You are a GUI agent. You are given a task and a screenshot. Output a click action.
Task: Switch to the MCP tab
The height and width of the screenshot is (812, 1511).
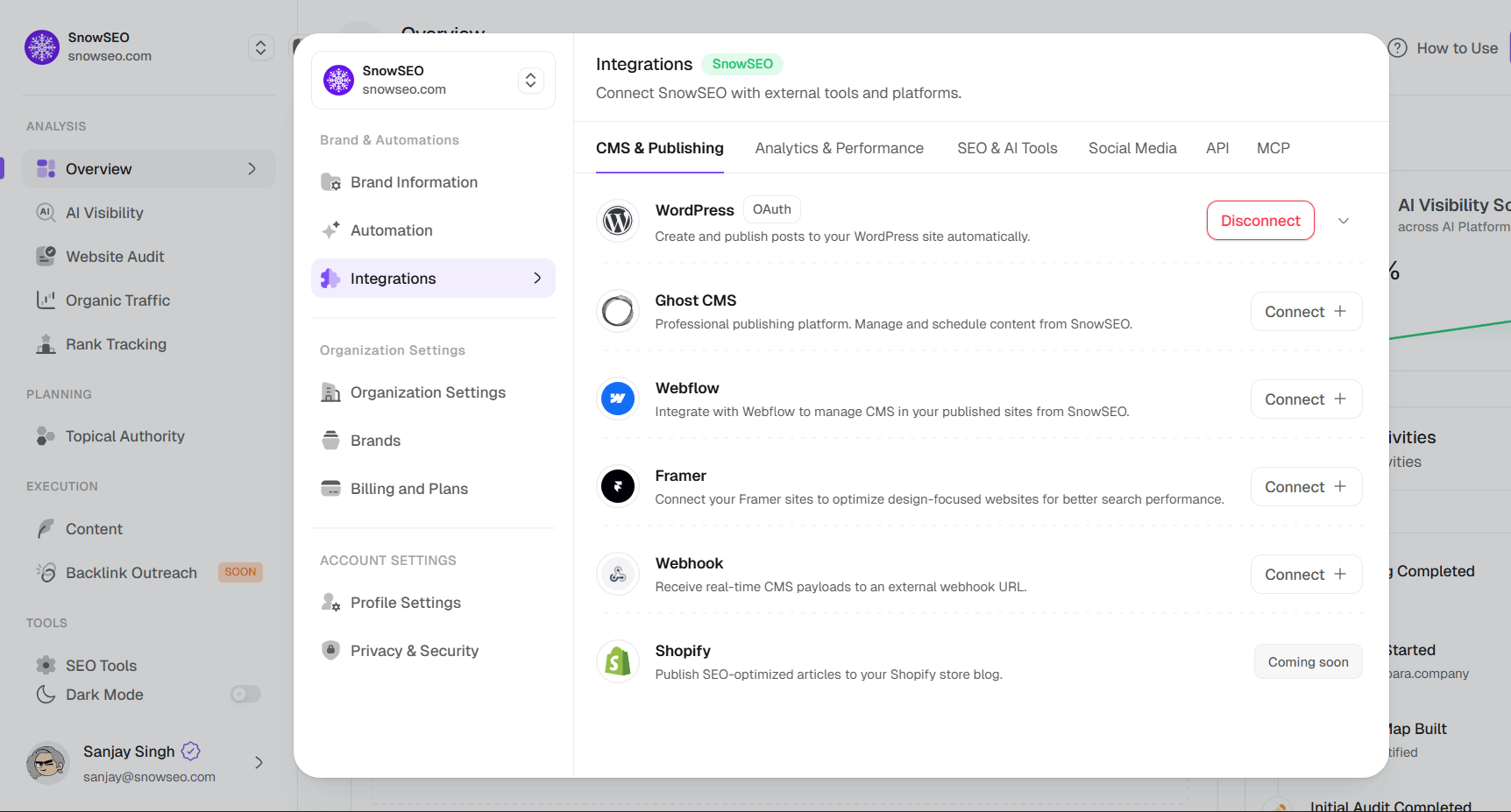click(x=1273, y=148)
